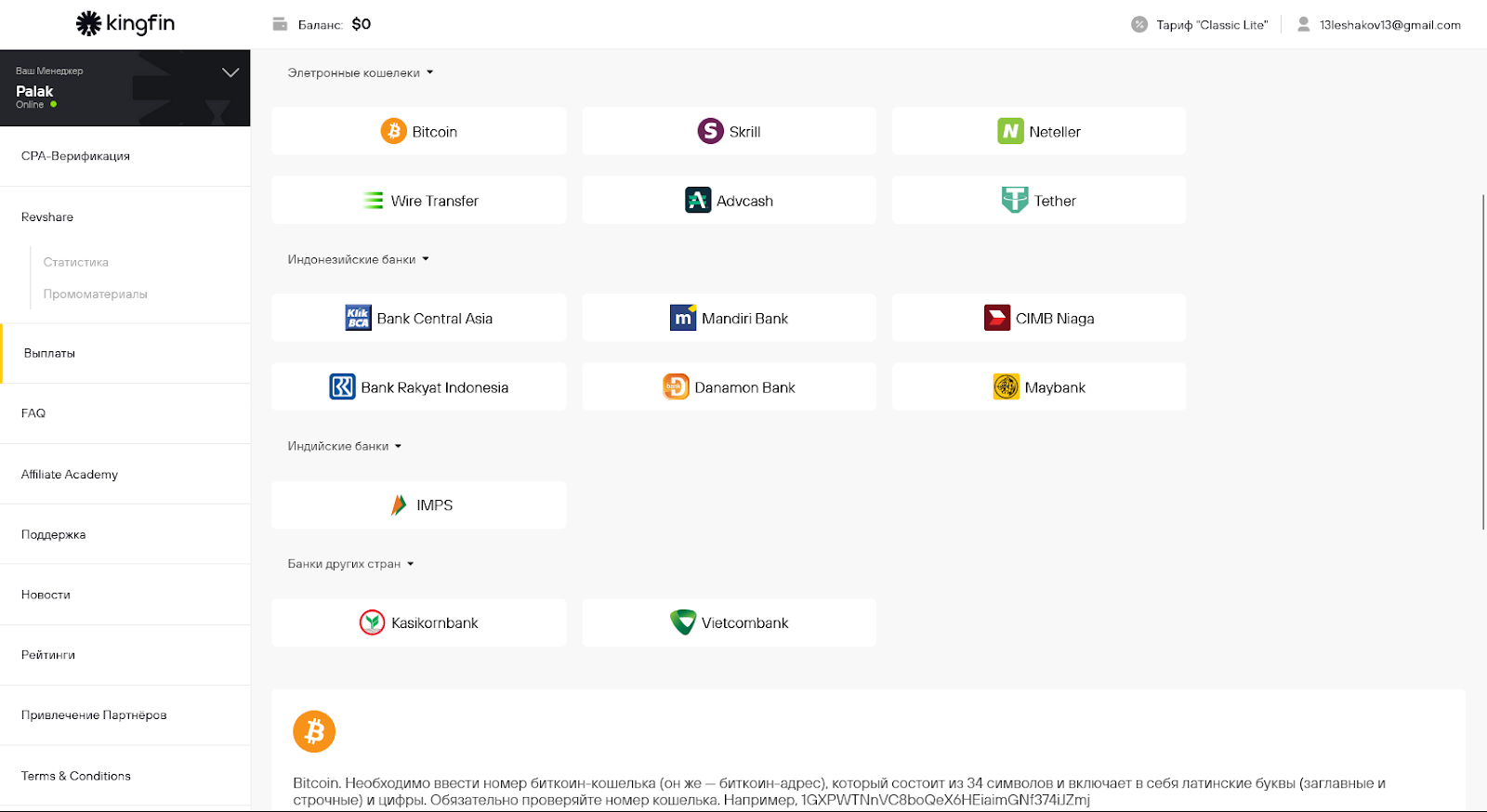Viewport: 1487px width, 812px height.
Task: Open Поддержка in sidebar
Action: tap(125, 534)
